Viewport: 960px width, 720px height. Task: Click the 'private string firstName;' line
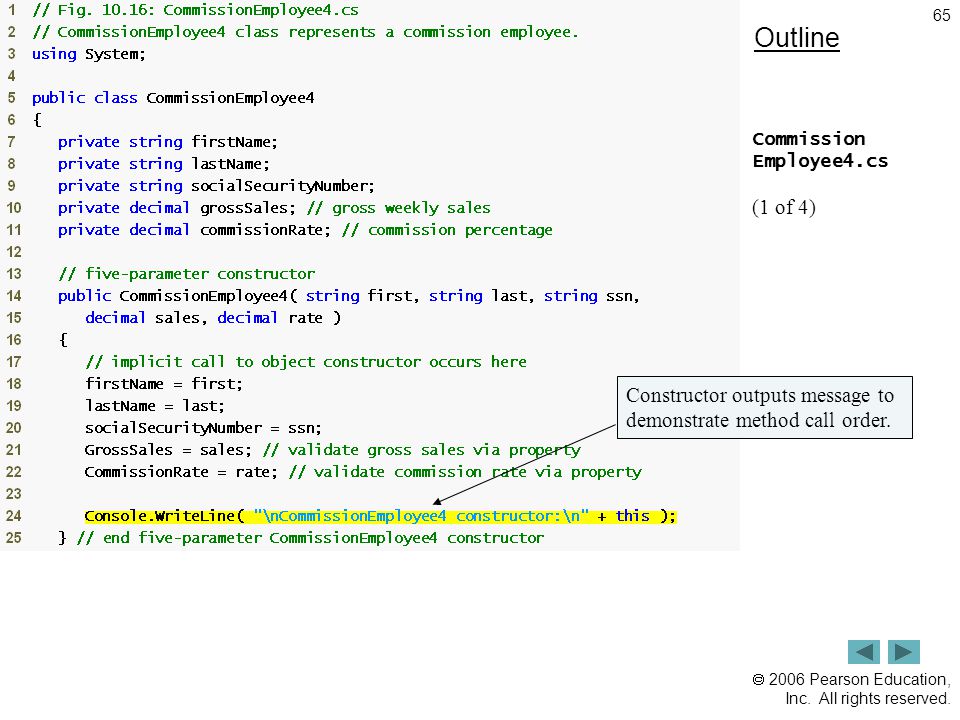coord(168,142)
